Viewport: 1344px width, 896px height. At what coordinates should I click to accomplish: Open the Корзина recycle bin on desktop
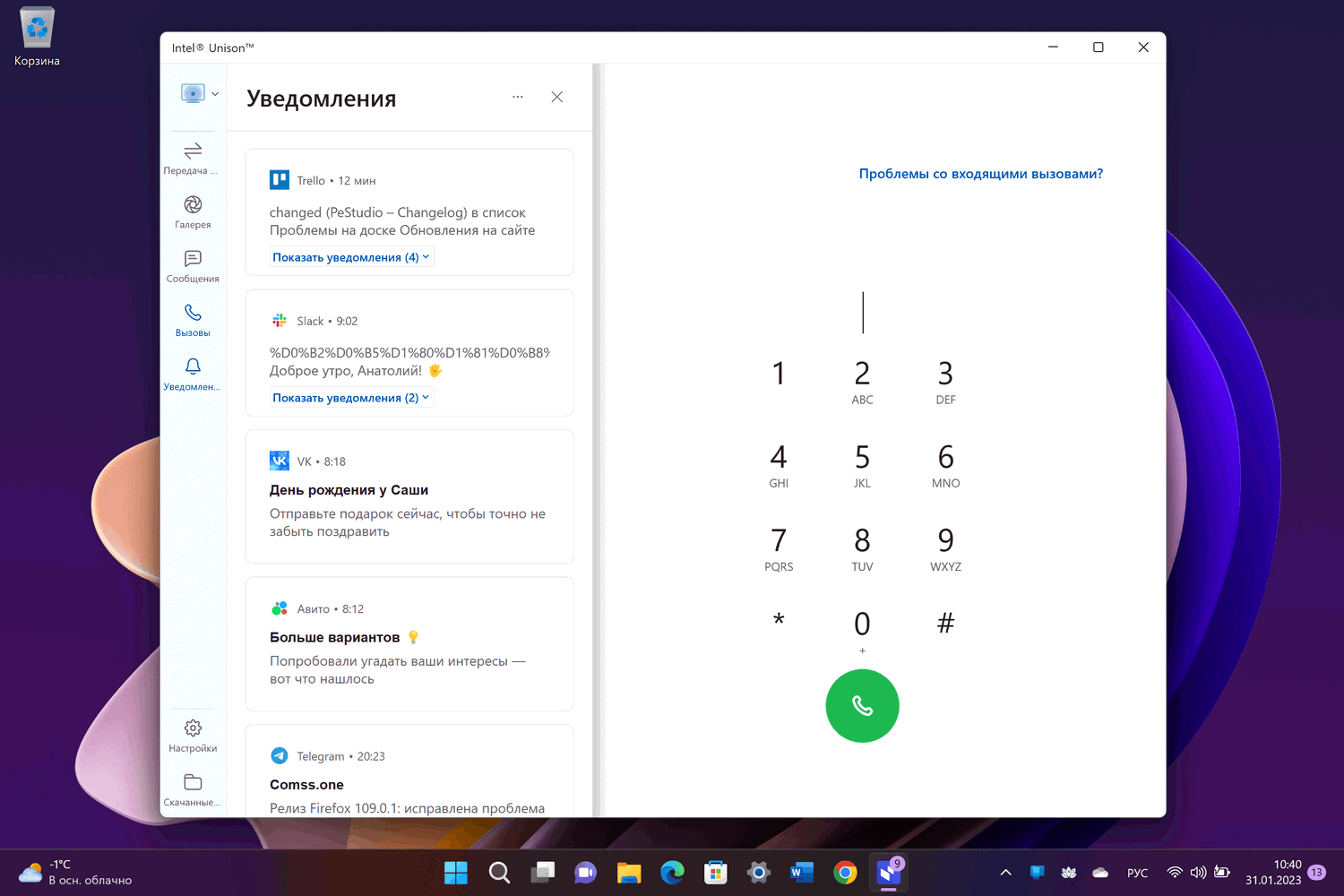[37, 37]
